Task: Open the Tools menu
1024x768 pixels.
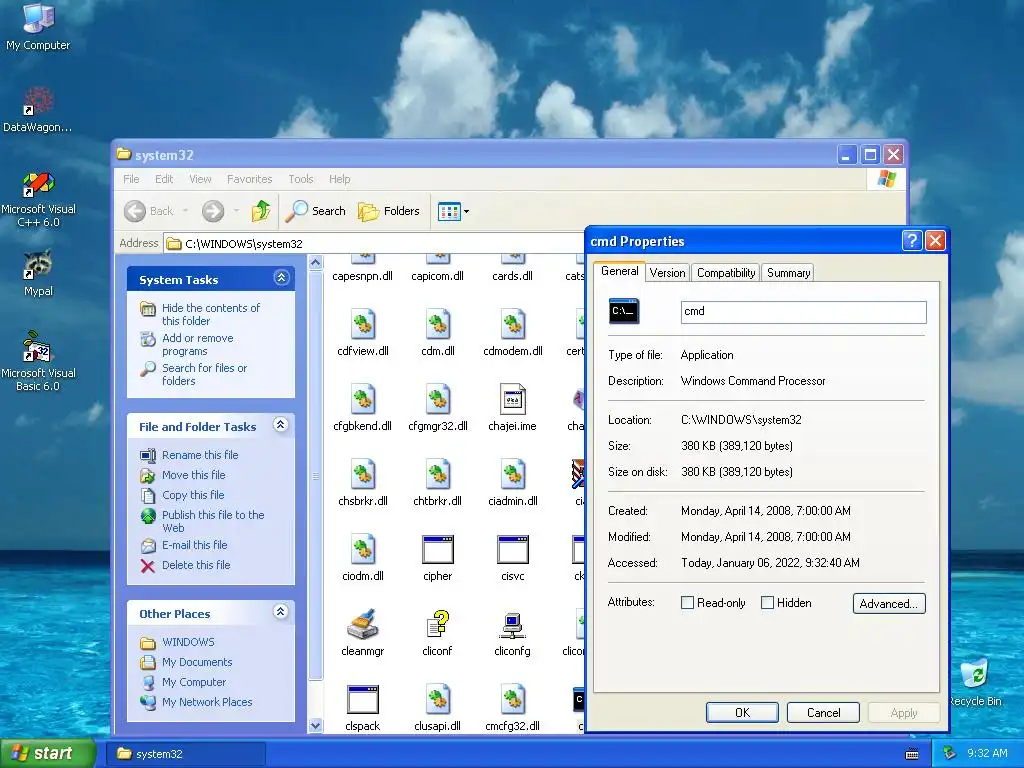Action: (301, 179)
